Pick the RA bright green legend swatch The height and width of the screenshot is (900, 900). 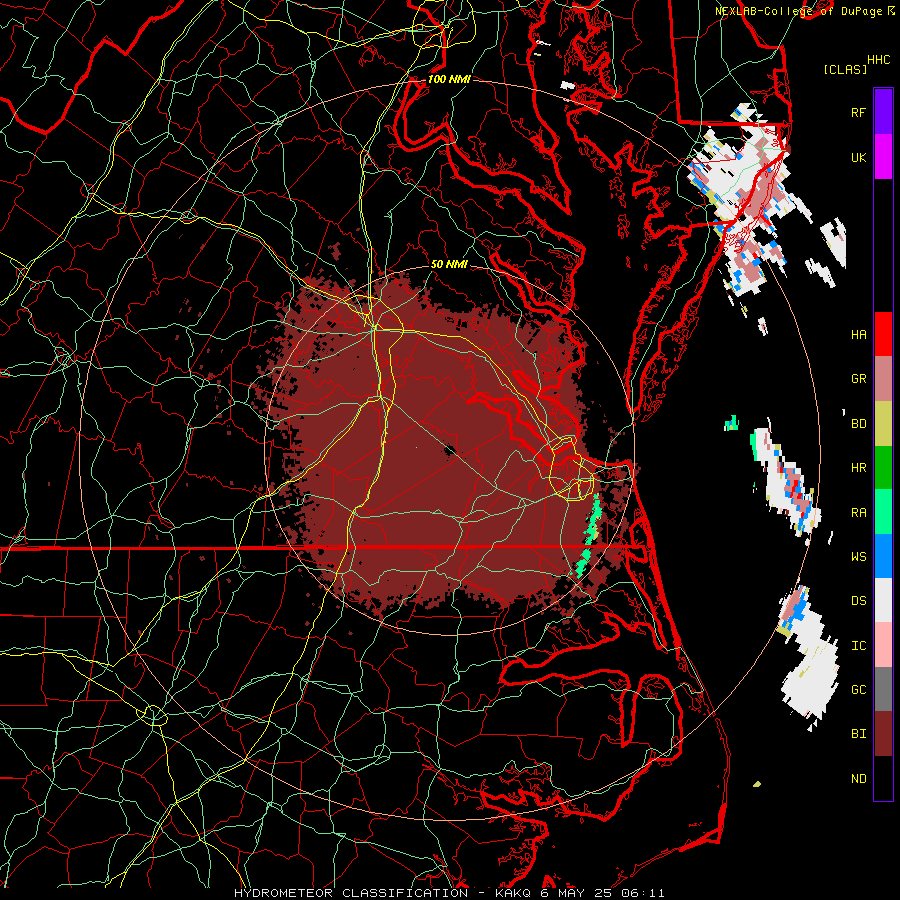[x=883, y=512]
